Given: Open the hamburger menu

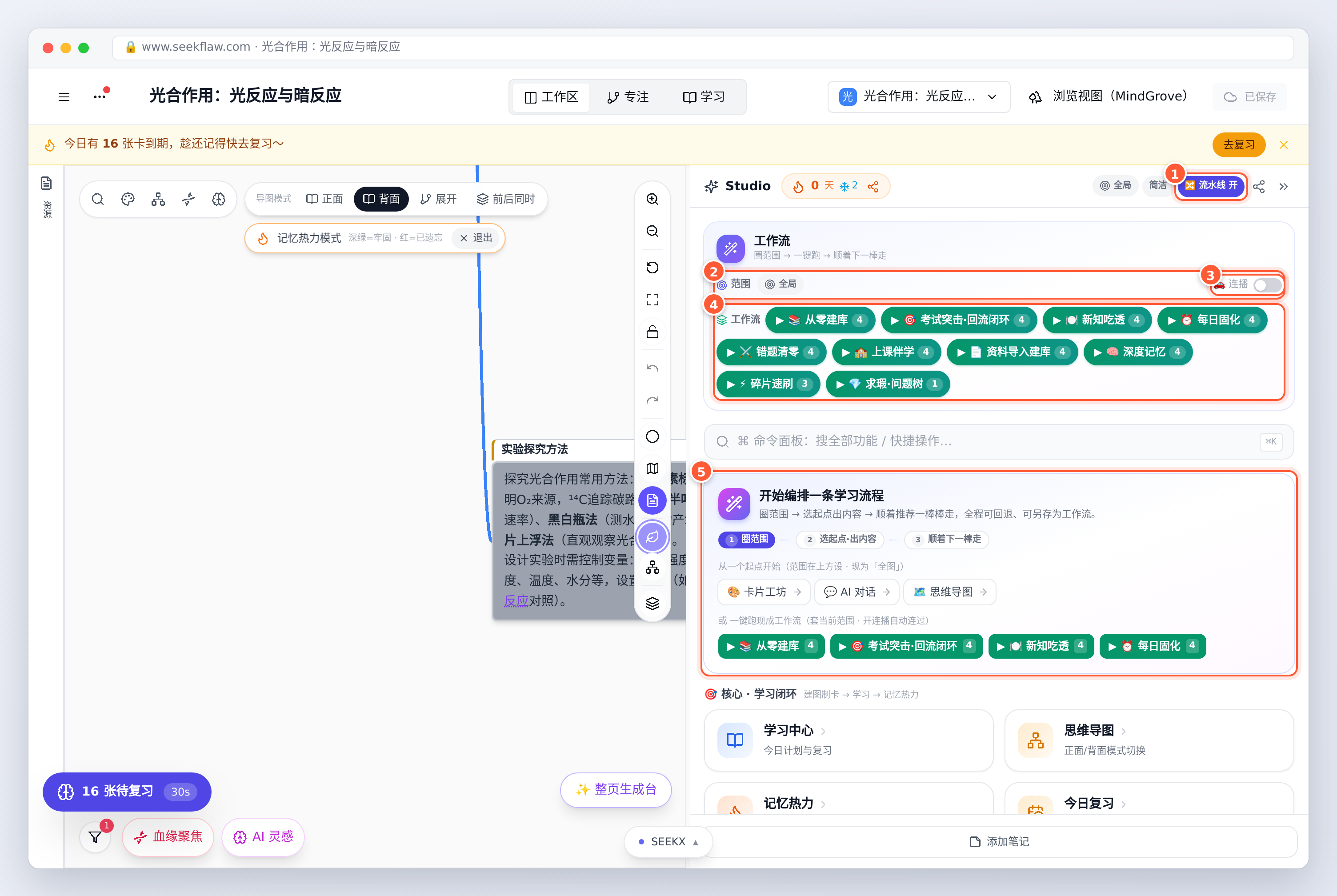Looking at the screenshot, I should coord(64,96).
